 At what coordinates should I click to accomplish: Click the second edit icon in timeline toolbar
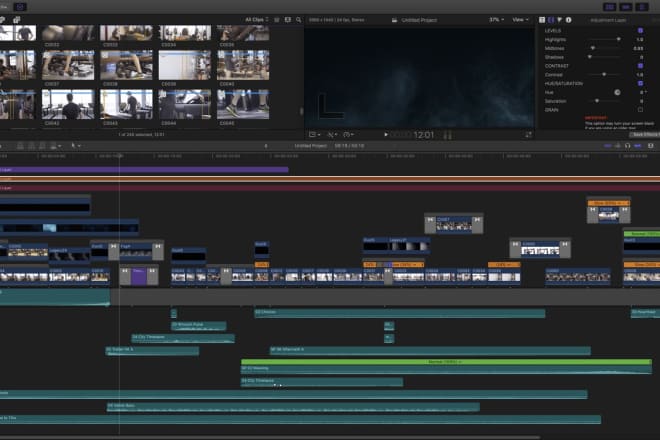tap(32, 146)
